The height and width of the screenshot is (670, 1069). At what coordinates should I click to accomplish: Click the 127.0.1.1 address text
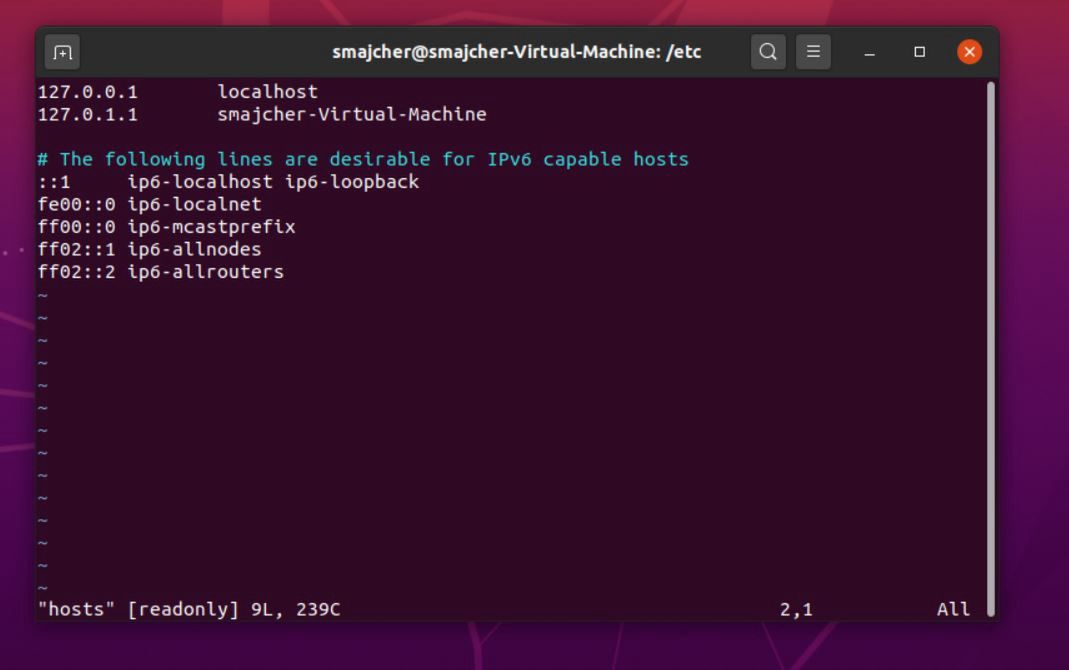(87, 115)
